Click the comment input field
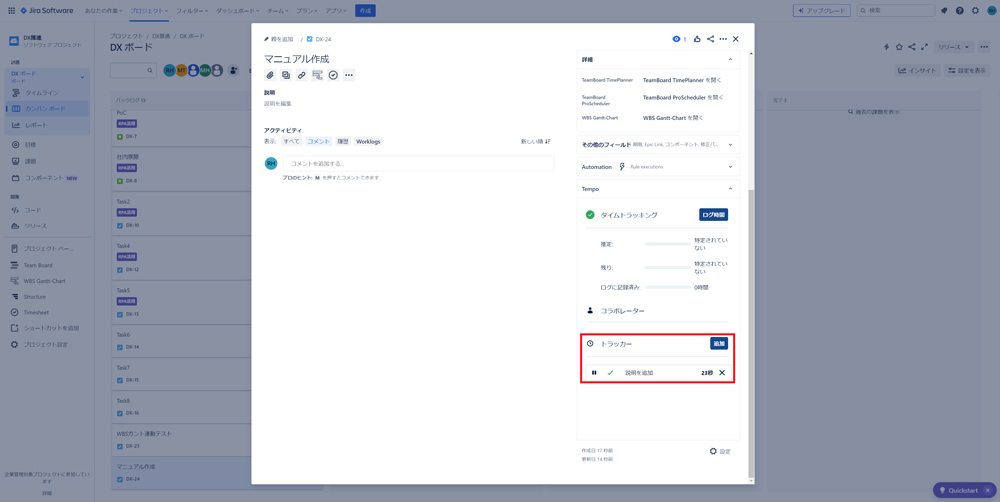Image resolution: width=1000 pixels, height=502 pixels. click(418, 163)
